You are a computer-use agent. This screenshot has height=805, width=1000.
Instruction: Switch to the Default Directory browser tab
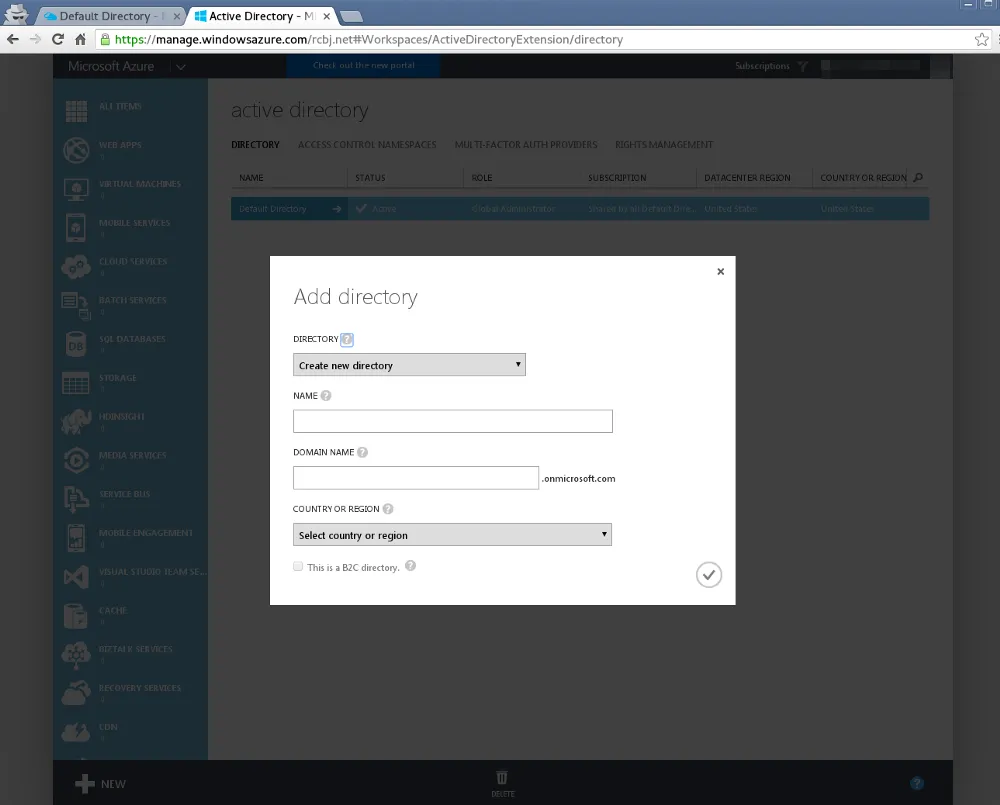click(111, 16)
